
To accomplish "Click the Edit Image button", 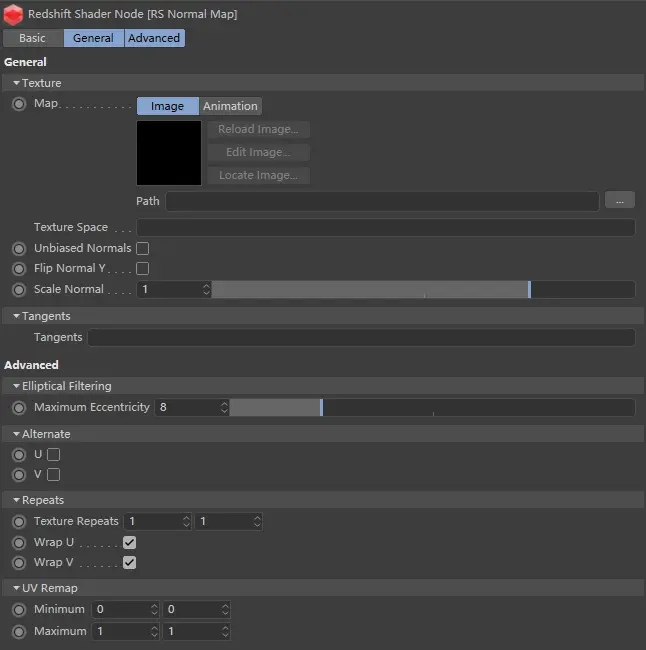I will (x=258, y=152).
